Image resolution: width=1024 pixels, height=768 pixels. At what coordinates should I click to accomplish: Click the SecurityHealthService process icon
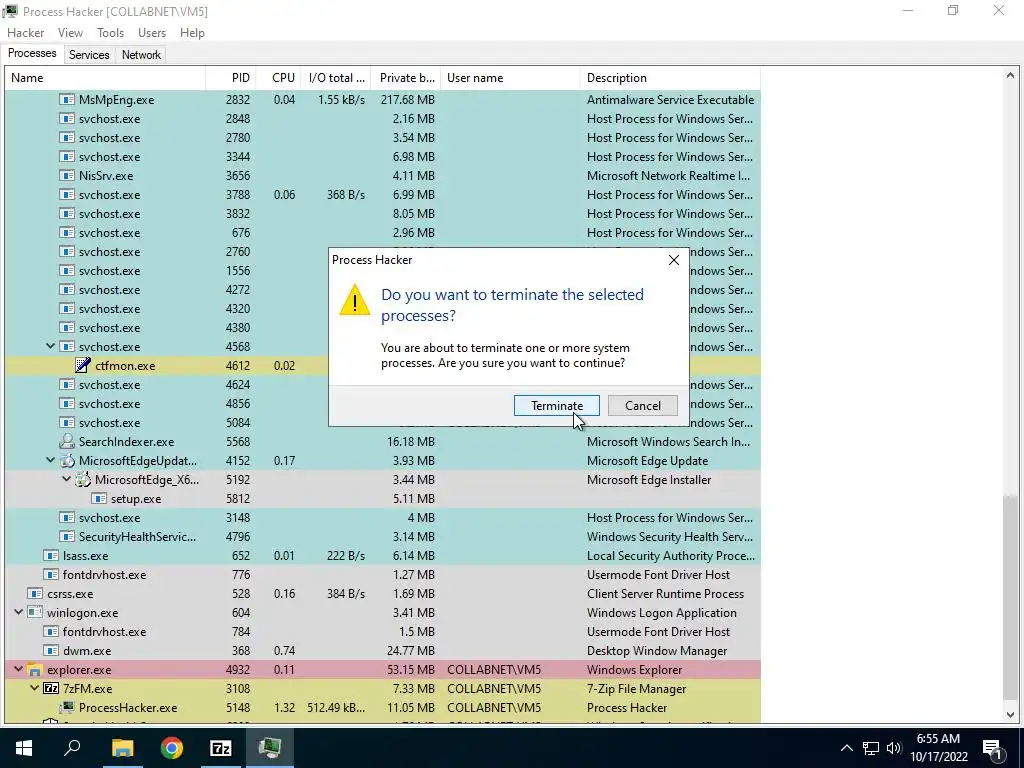click(67, 537)
